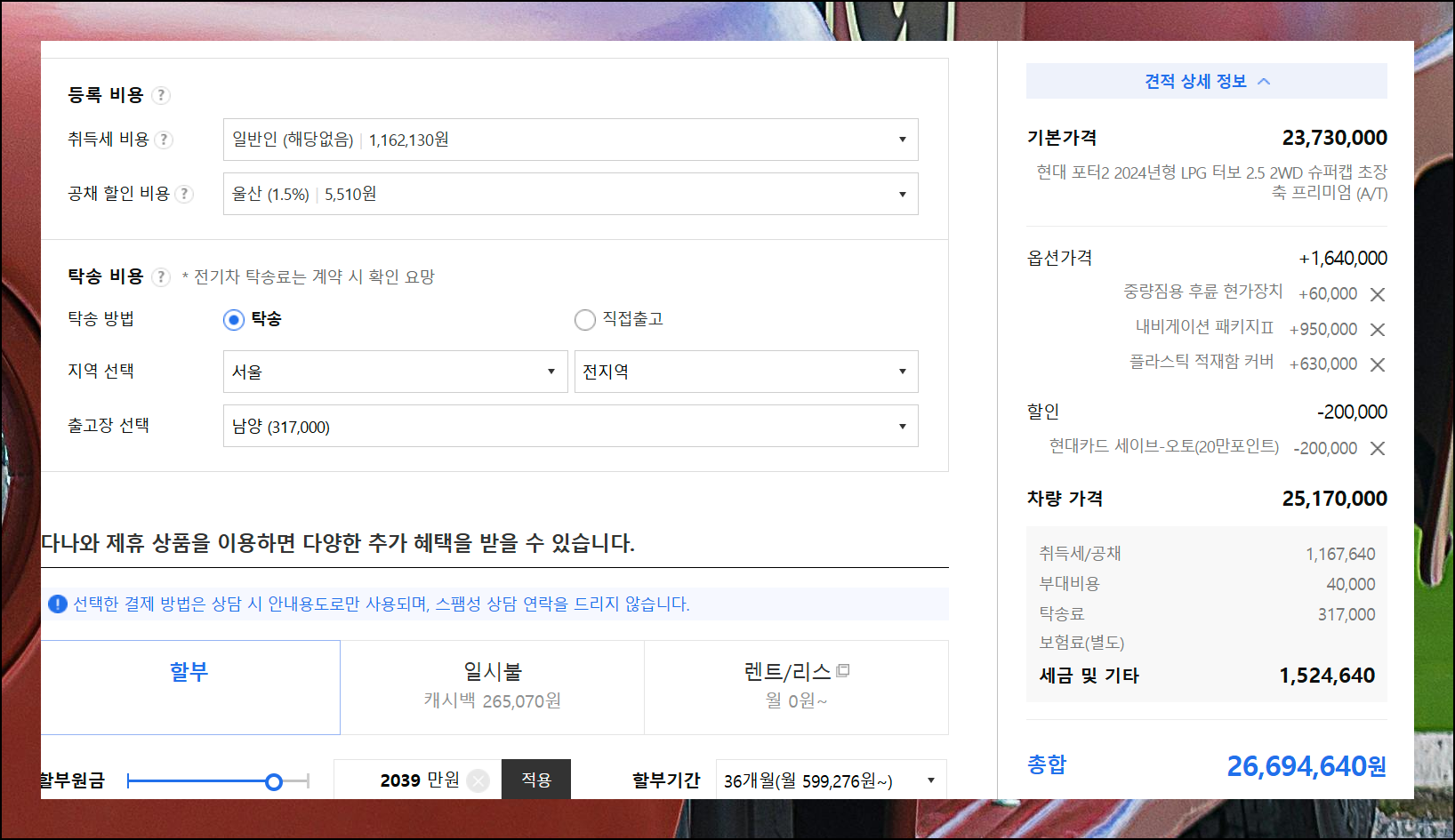The width and height of the screenshot is (1455, 840).
Task: Click external link icon beside 렌트/리스
Action: pos(843,670)
